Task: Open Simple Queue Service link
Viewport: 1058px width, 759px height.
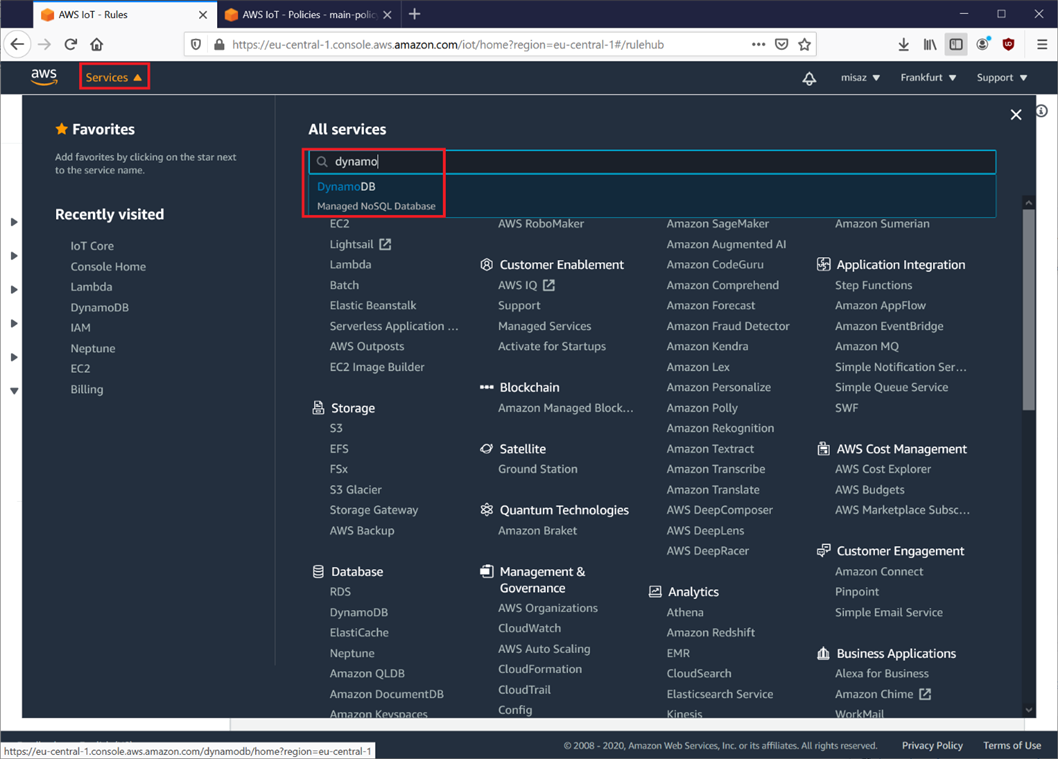Action: tap(891, 387)
